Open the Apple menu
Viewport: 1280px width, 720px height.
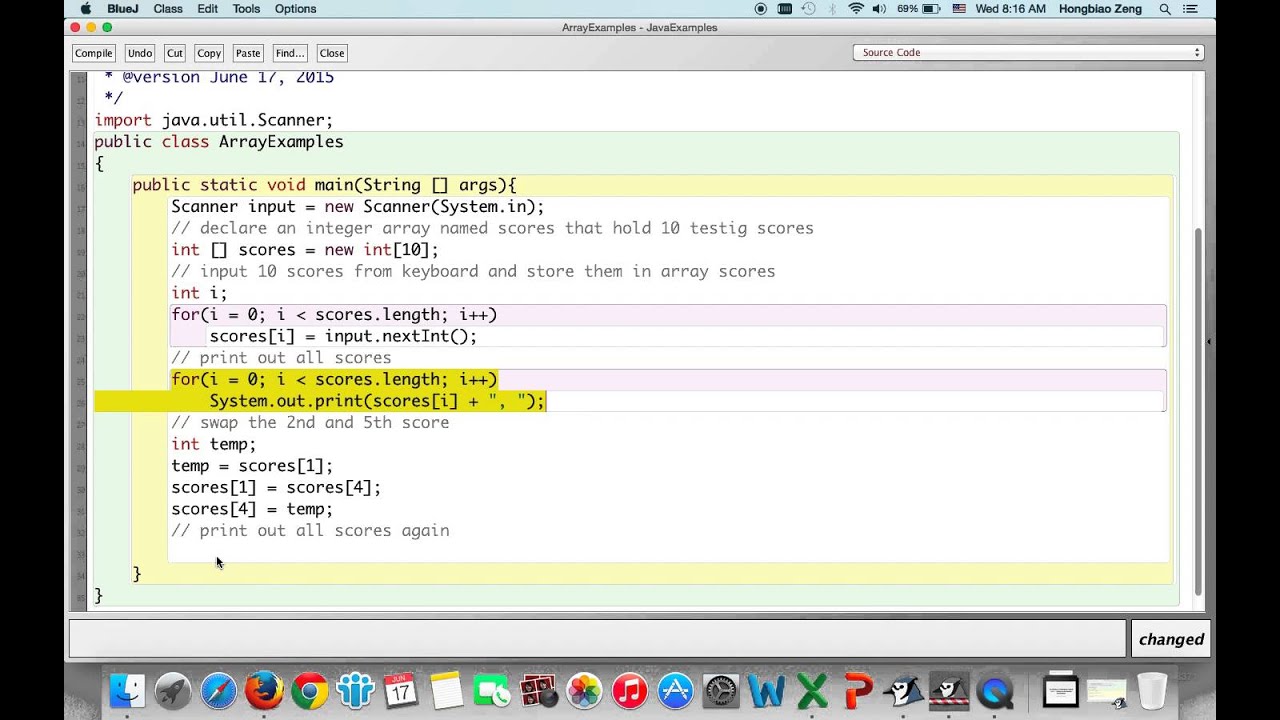click(86, 9)
